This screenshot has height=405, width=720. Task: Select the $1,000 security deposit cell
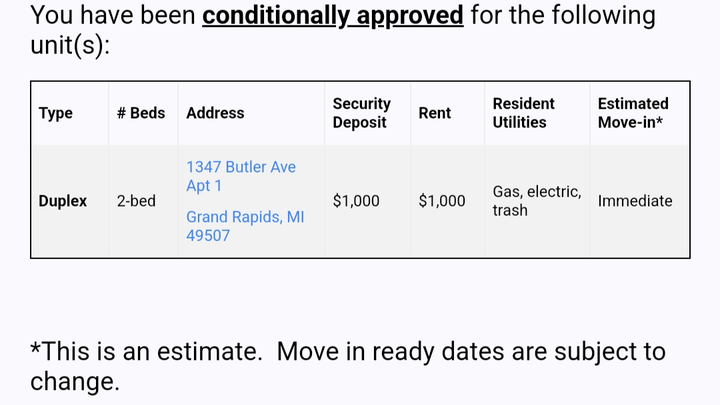pyautogui.click(x=356, y=201)
